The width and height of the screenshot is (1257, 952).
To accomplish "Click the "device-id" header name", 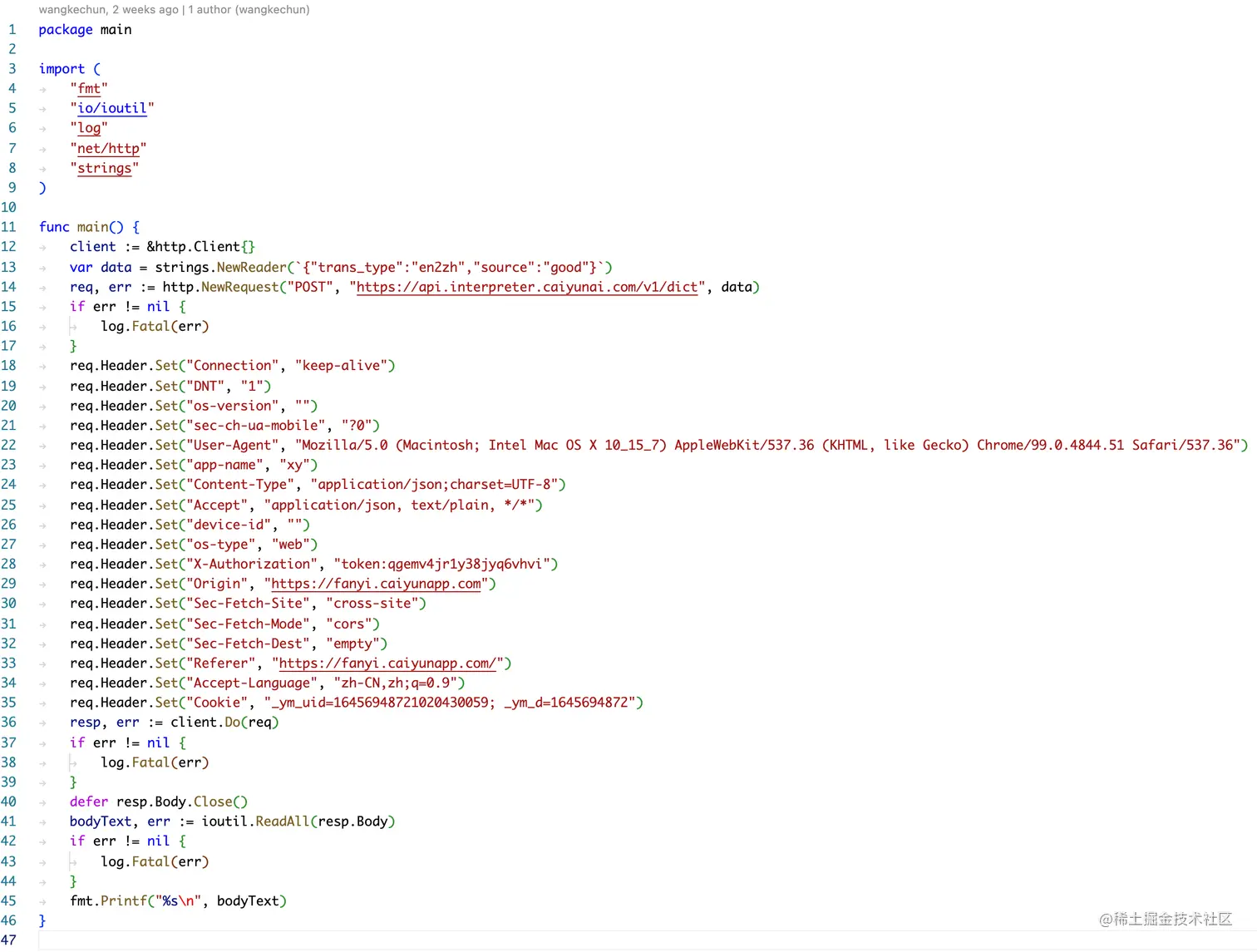I will 229,525.
